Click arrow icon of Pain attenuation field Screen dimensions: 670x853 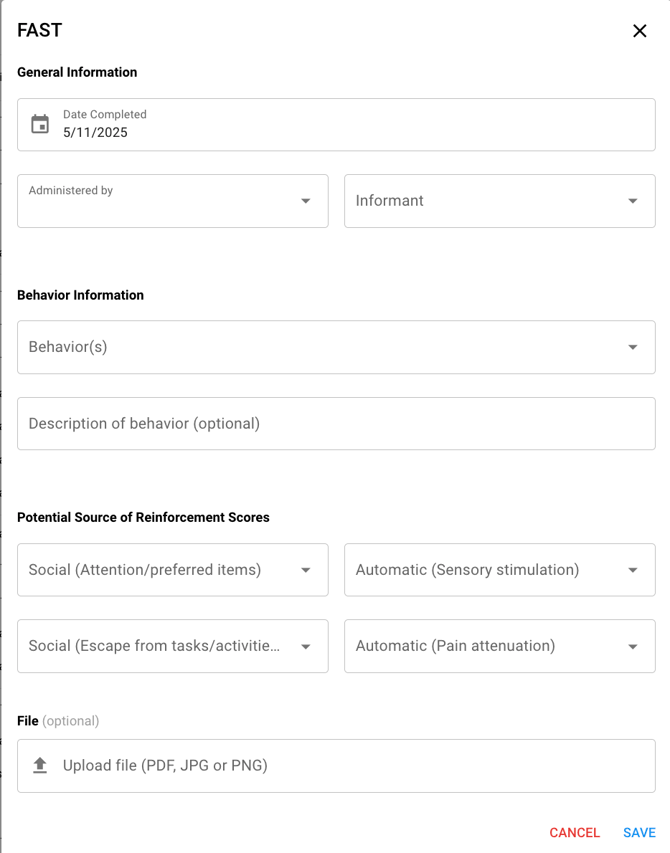633,646
